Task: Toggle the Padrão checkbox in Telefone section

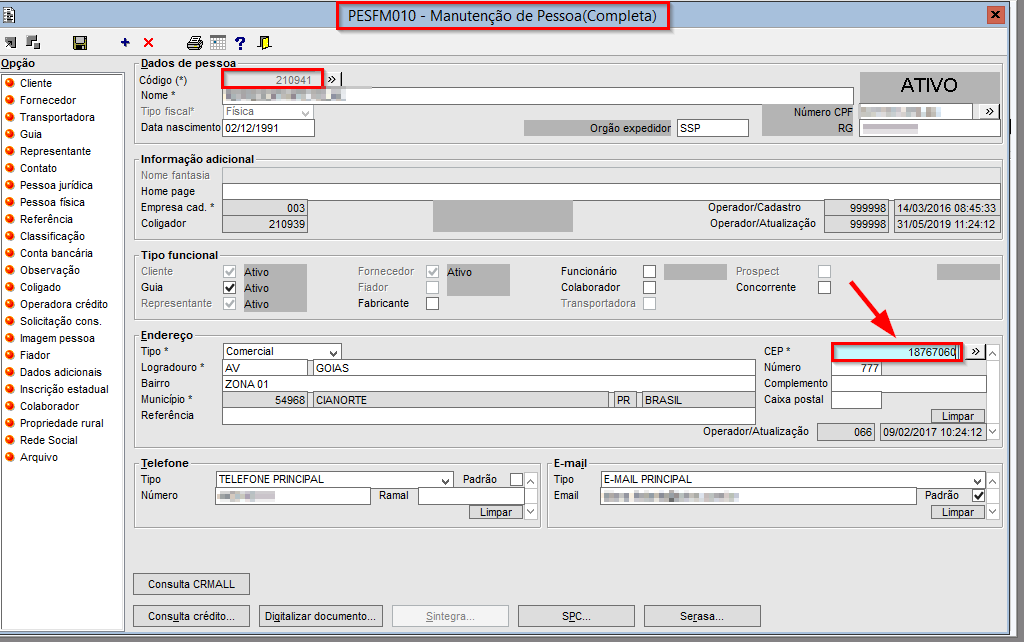Action: pos(517,479)
